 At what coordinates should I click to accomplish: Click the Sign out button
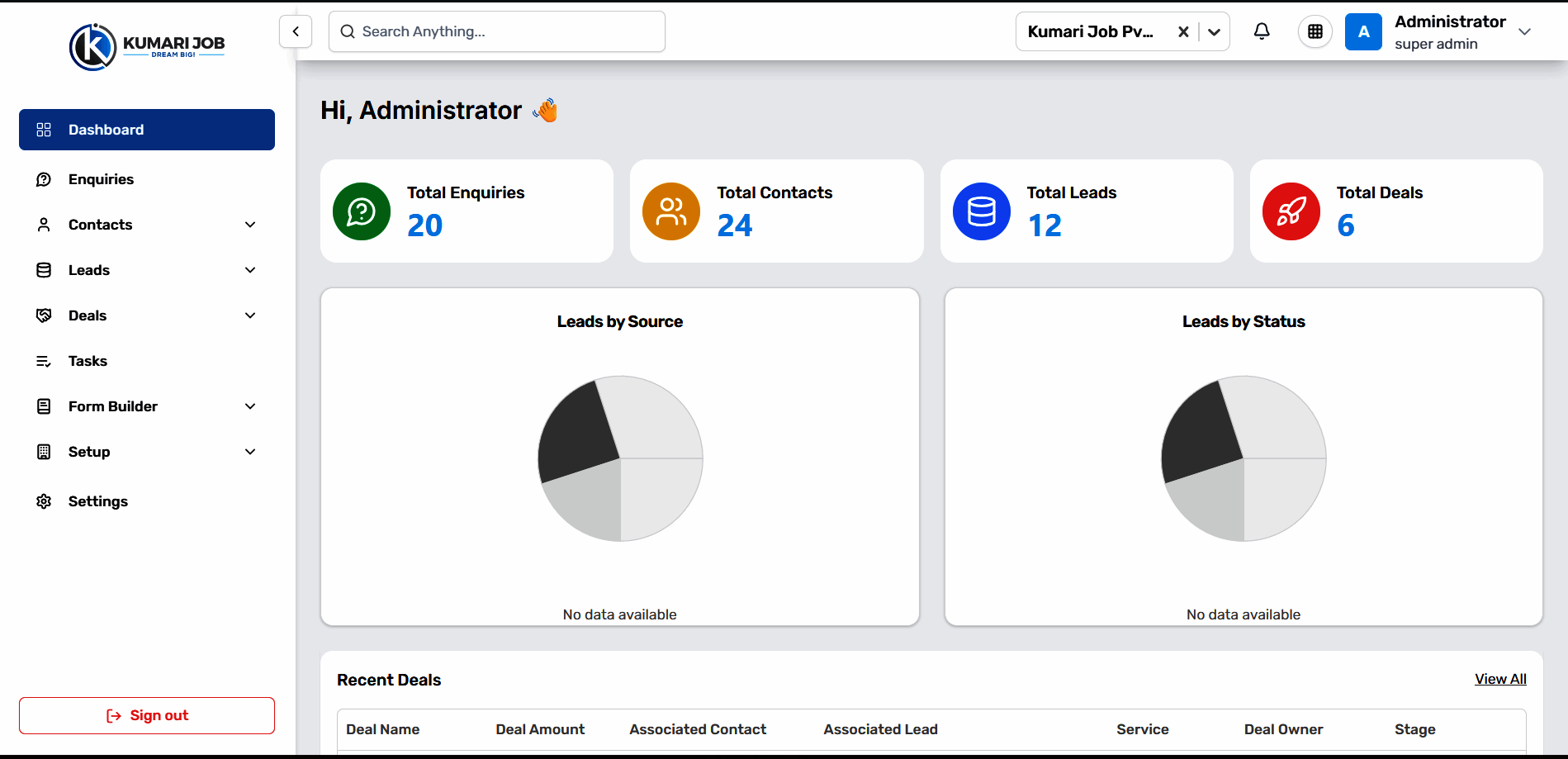tap(147, 715)
